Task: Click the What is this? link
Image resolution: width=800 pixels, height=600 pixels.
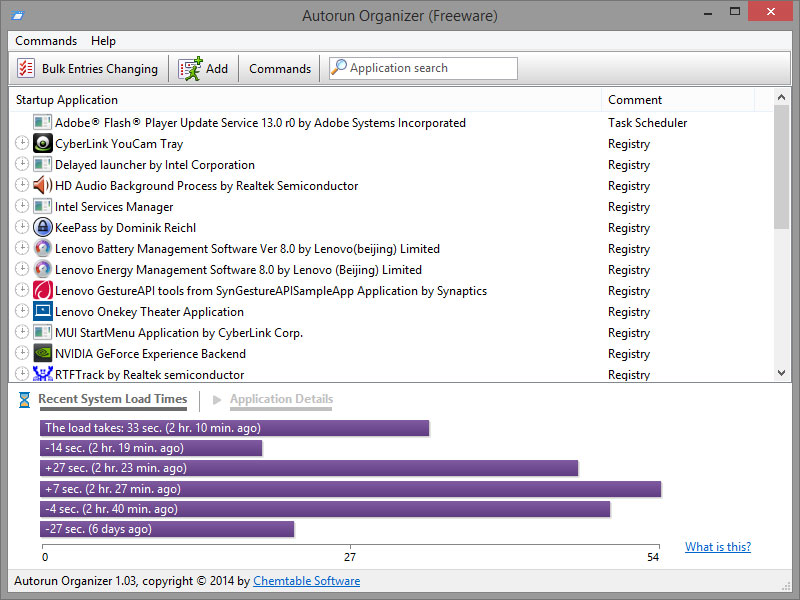Action: 718,546
